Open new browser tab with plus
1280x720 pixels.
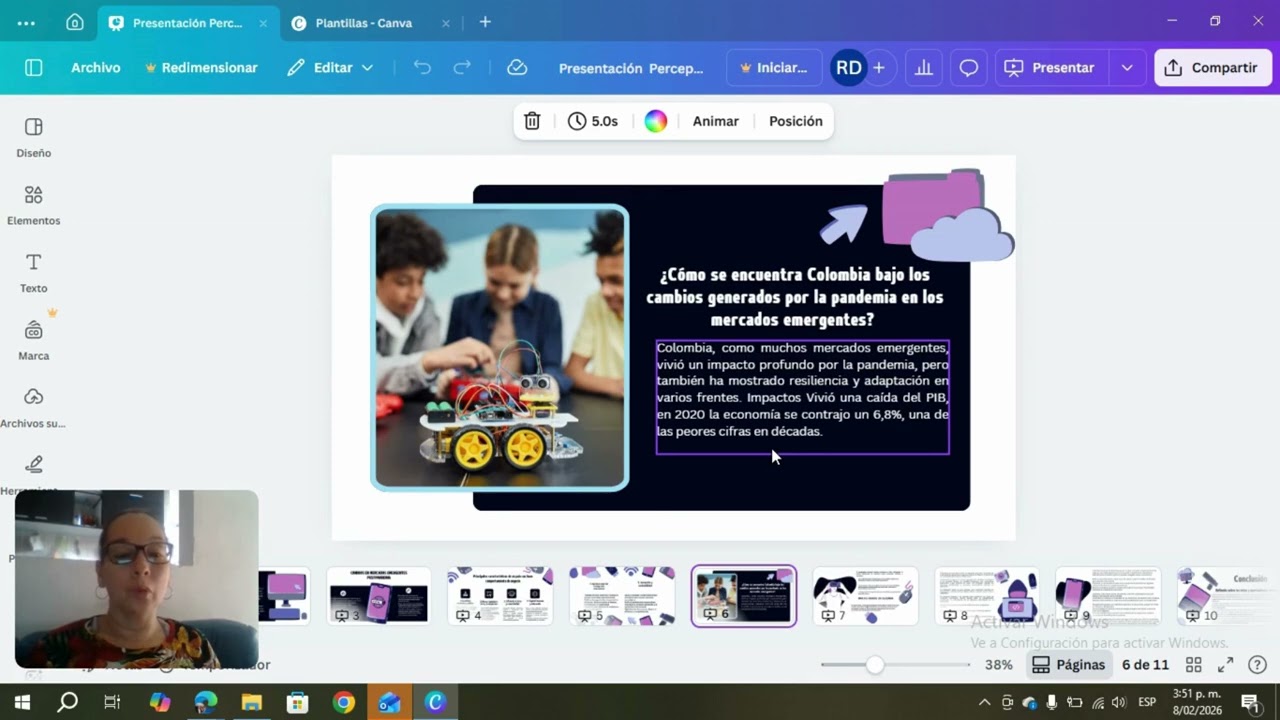tap(485, 22)
